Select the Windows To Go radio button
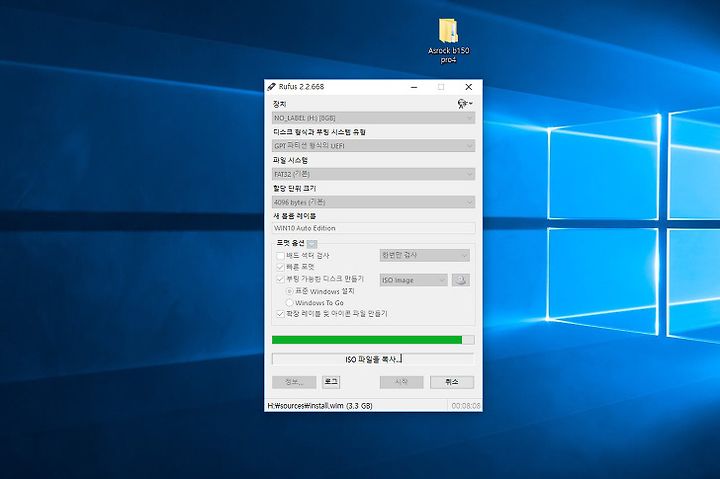Viewport: 720px width, 479px height. pos(289,303)
